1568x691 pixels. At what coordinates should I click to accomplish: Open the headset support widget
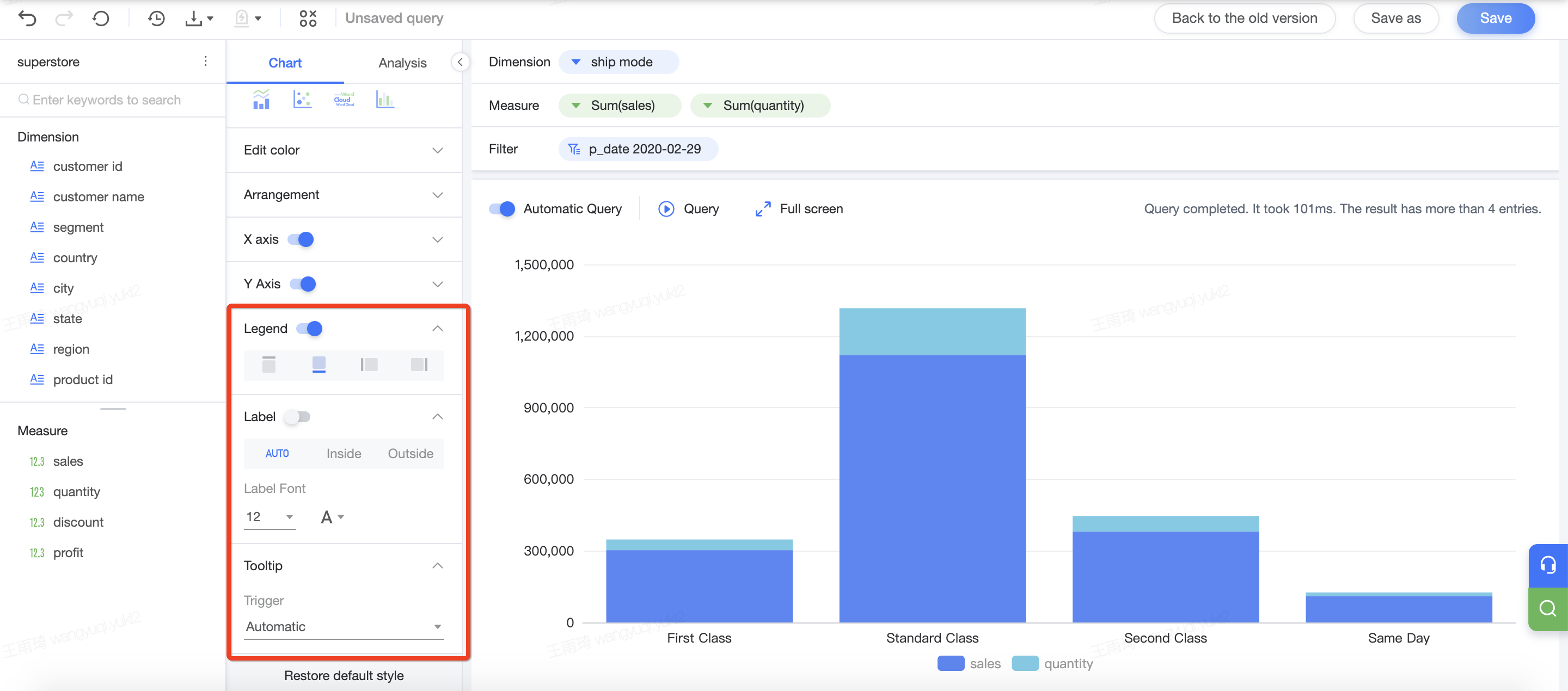coord(1548,566)
